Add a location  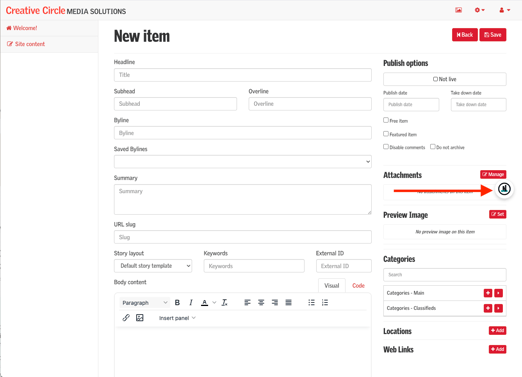coord(497,330)
